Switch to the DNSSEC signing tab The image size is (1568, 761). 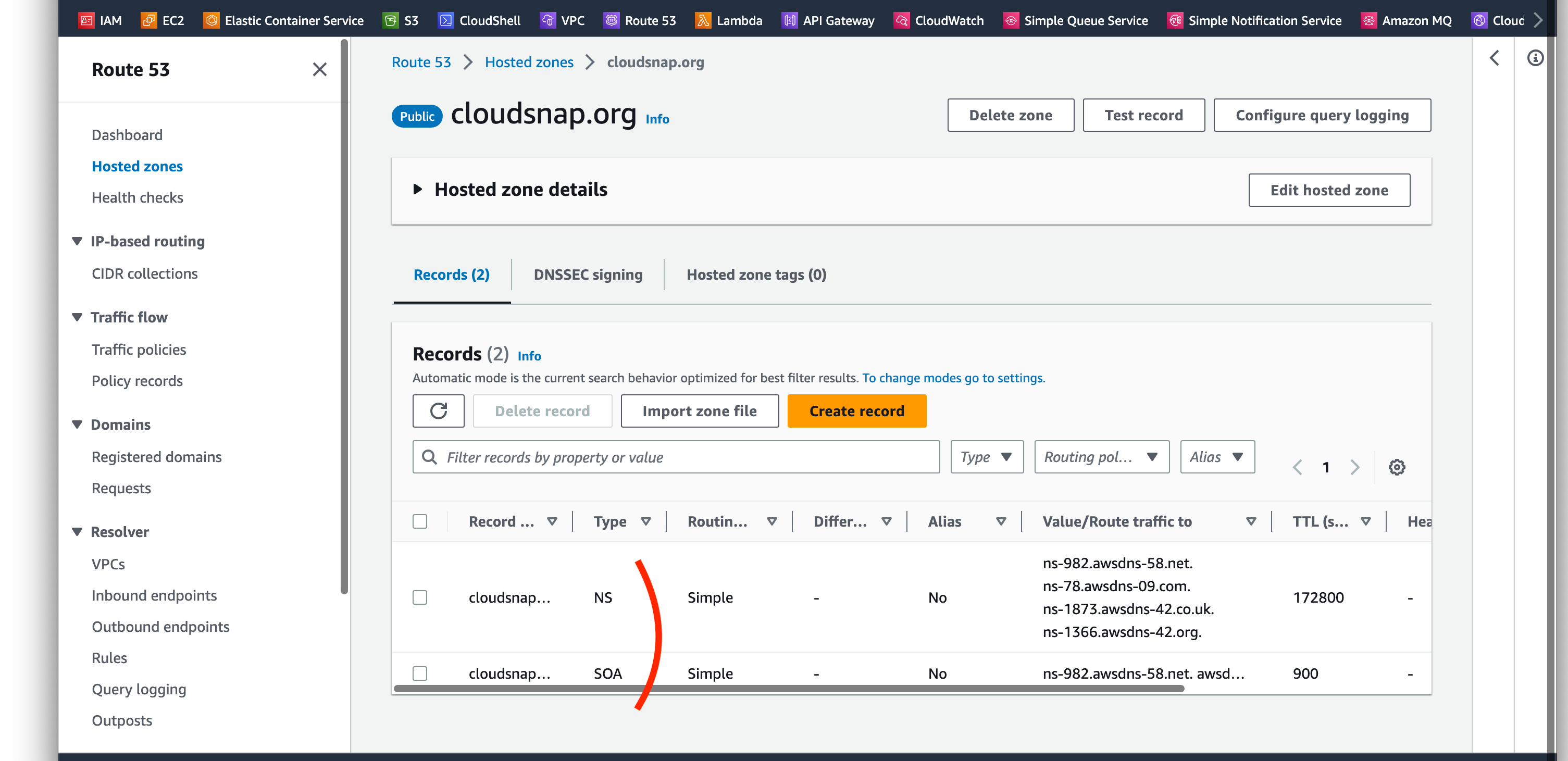[588, 275]
